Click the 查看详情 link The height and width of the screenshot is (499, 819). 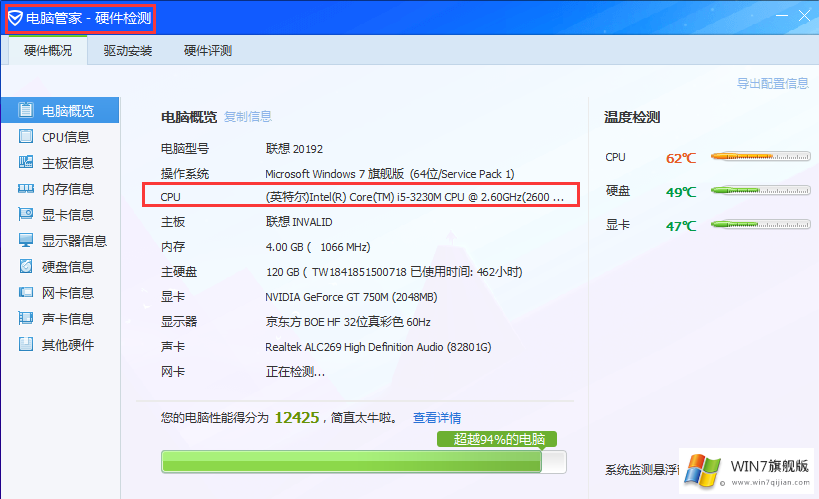[437, 418]
